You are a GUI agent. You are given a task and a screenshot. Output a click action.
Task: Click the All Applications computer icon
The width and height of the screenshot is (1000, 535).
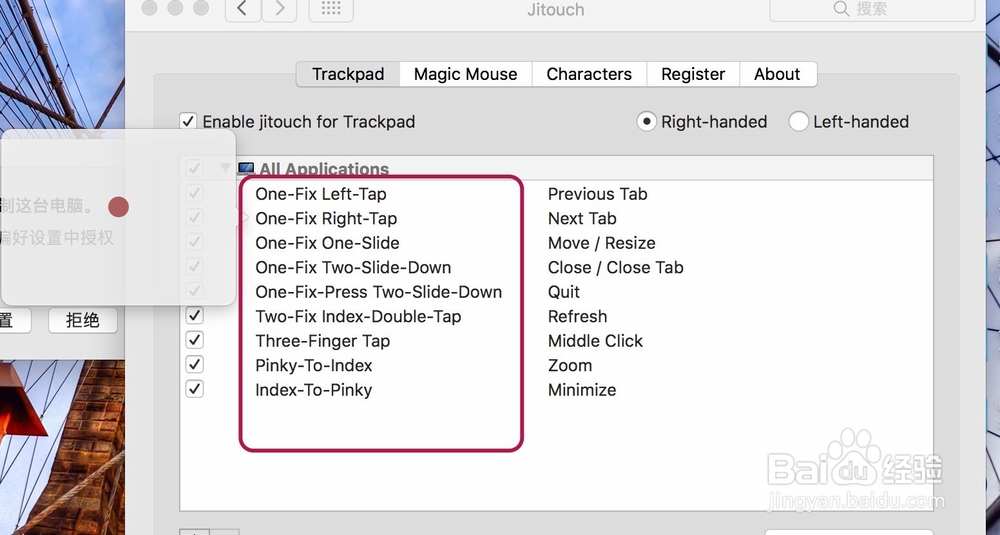coord(246,169)
